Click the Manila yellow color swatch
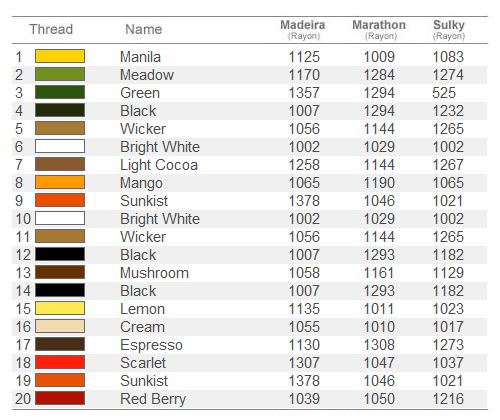500x420 pixels. point(60,56)
